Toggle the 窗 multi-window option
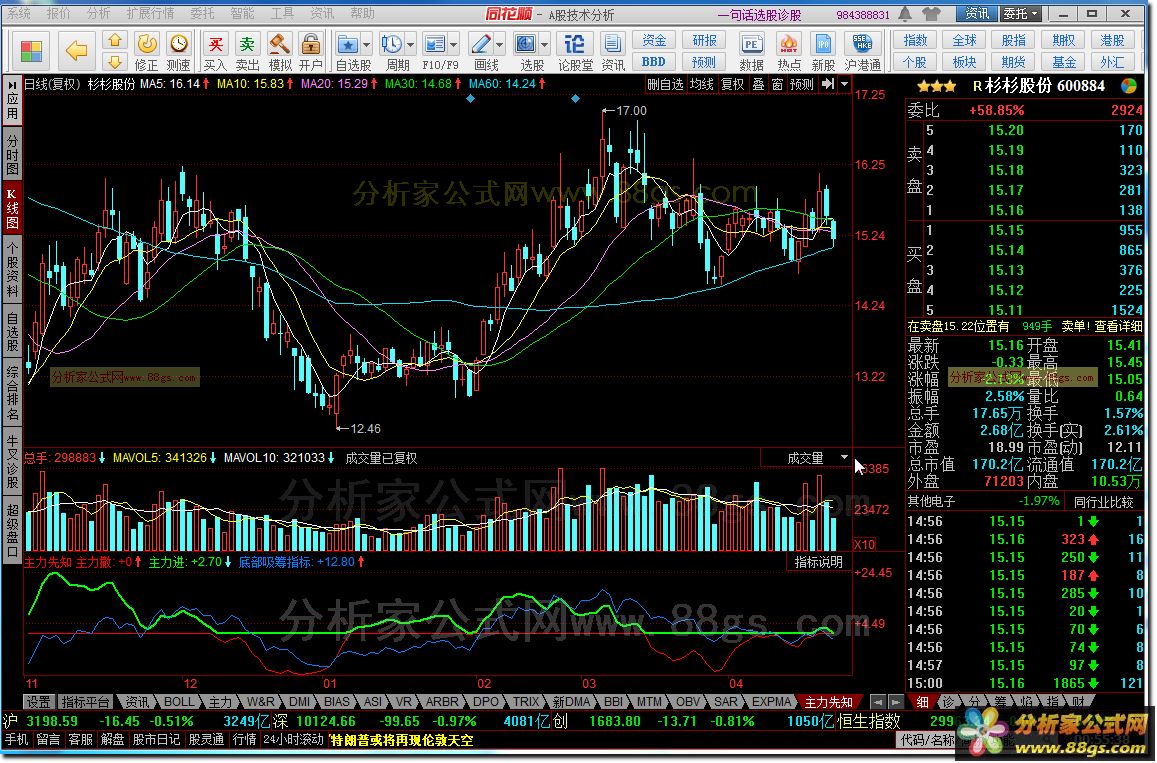The width and height of the screenshot is (1157, 763). coord(777,84)
